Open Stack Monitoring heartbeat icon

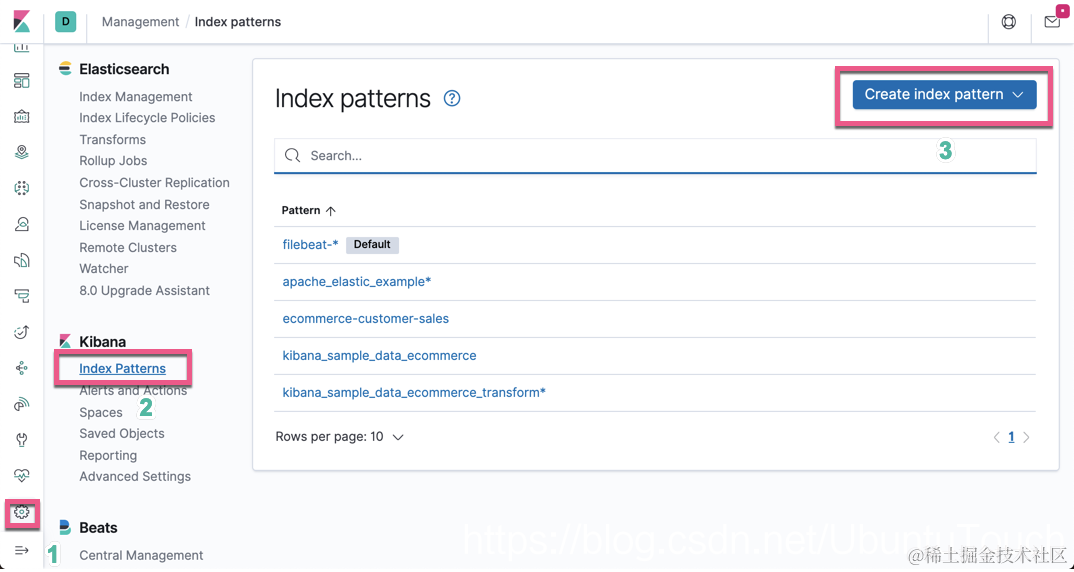pyautogui.click(x=22, y=475)
